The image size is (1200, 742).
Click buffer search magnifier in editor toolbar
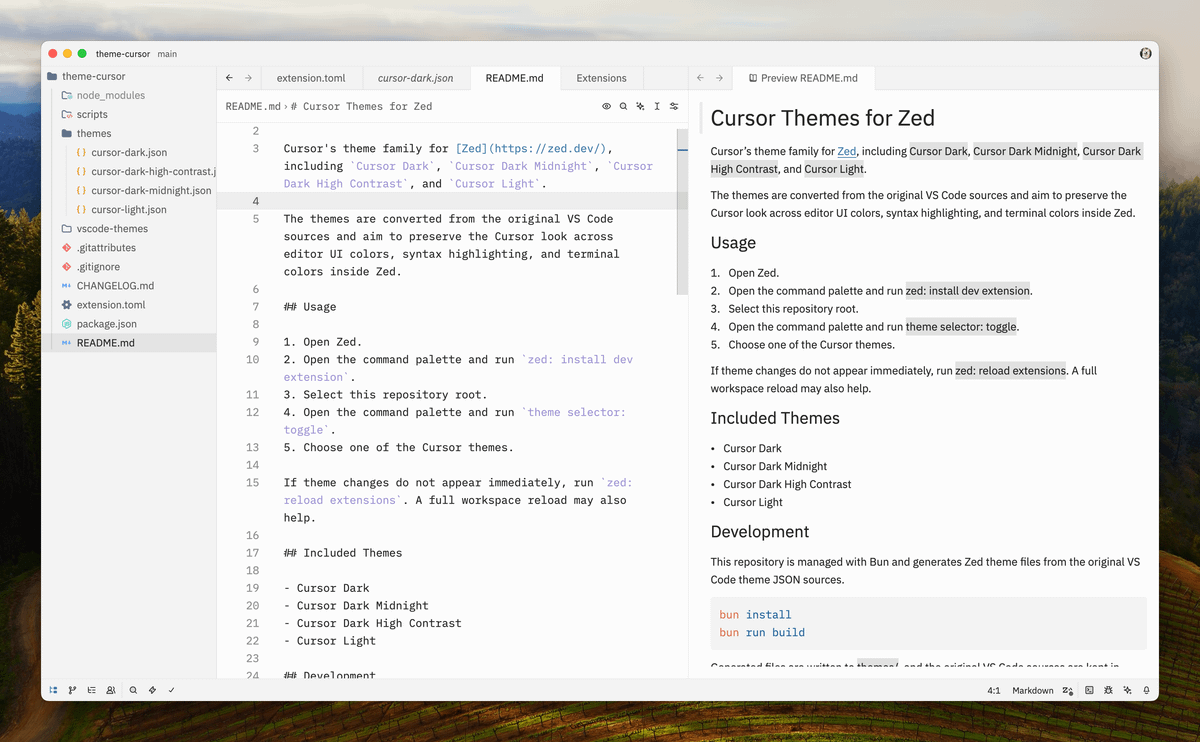coord(623,106)
